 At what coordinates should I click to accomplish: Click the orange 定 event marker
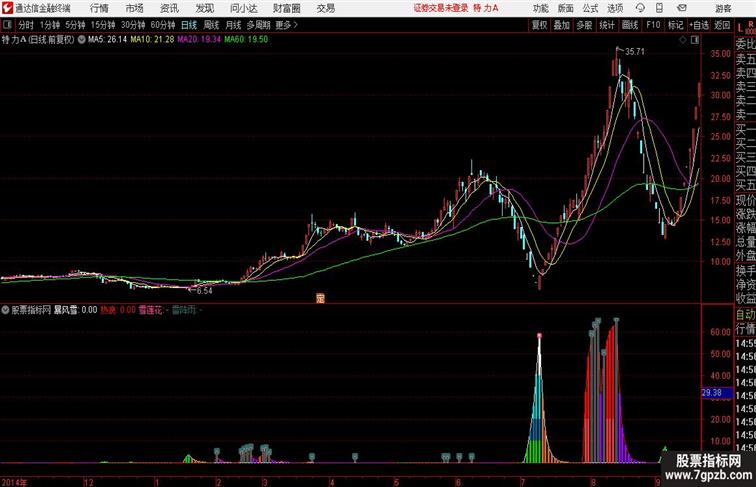point(320,298)
